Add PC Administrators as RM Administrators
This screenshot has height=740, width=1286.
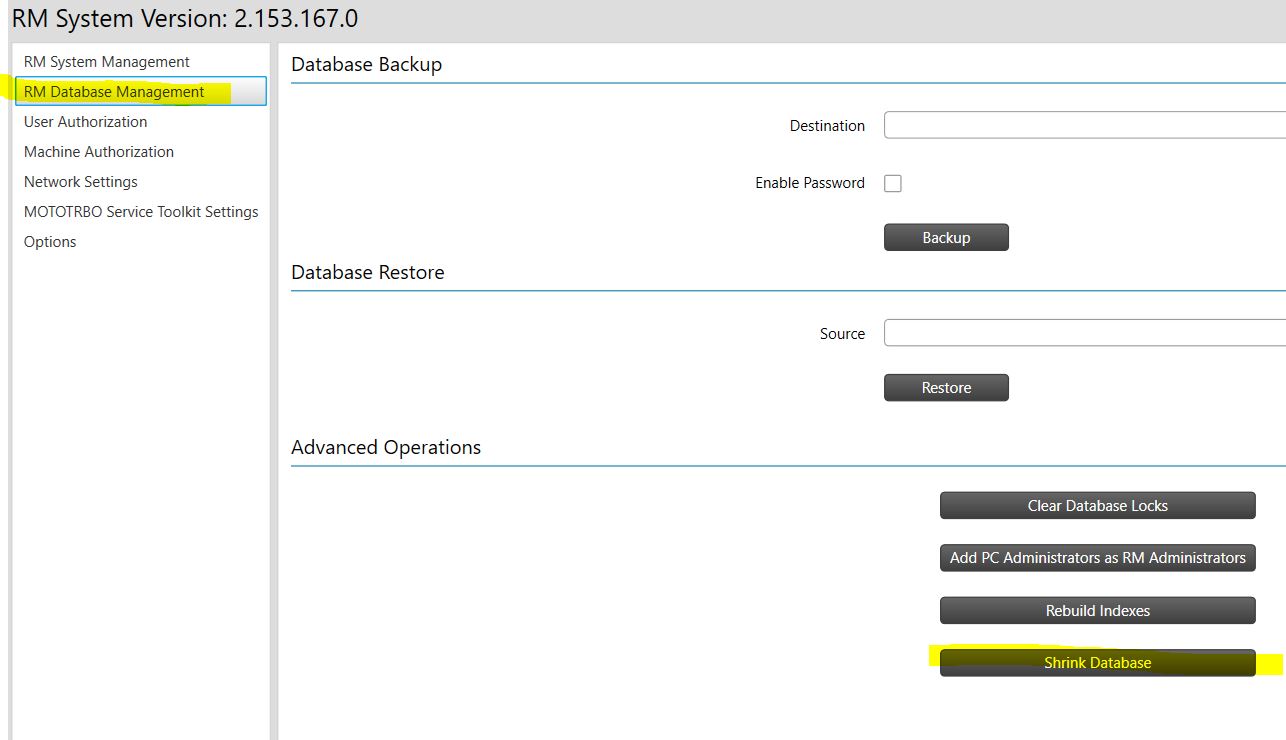[1097, 557]
